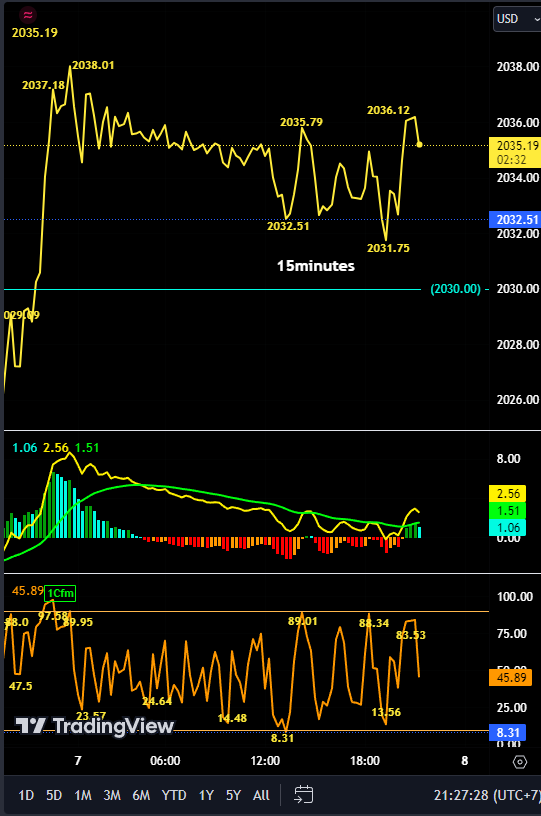Click the blue 2032.51 price axis label
The width and height of the screenshot is (541, 816).
coord(515,220)
